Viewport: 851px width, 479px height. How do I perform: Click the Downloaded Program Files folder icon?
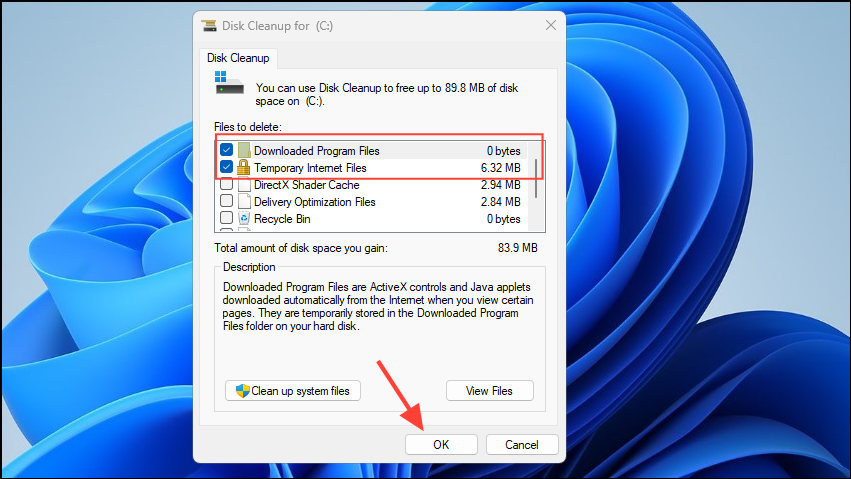coord(244,150)
